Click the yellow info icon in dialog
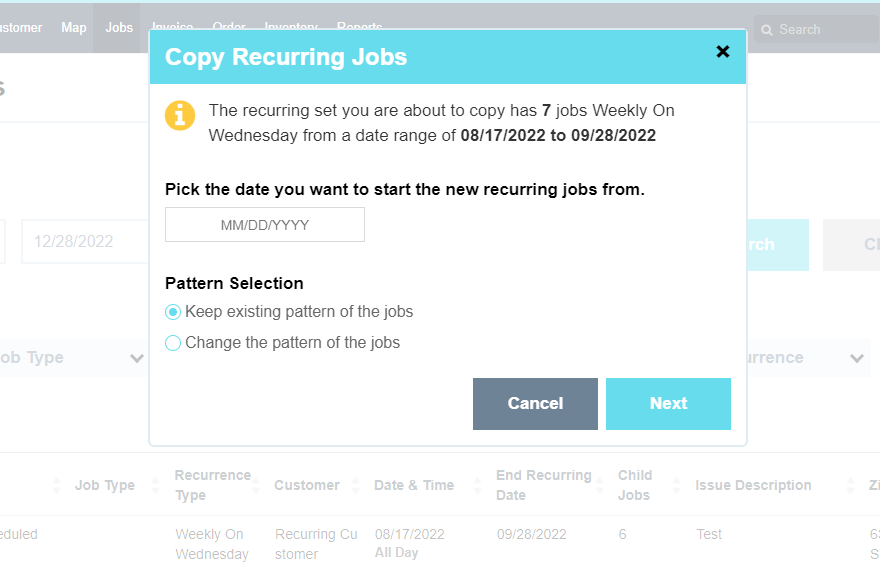Viewport: 880px width, 566px height. pyautogui.click(x=180, y=115)
